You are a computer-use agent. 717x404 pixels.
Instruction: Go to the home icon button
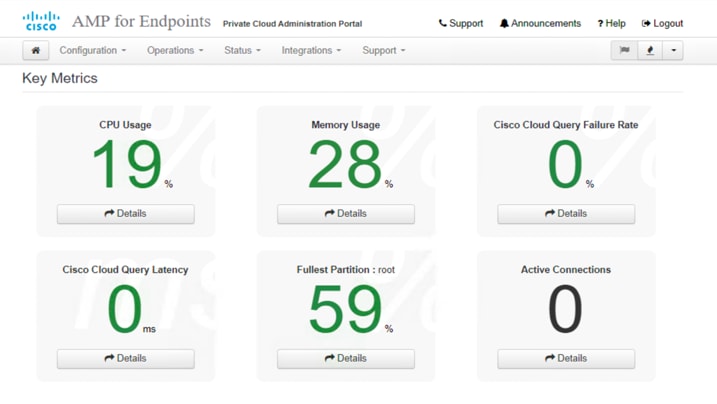36,50
